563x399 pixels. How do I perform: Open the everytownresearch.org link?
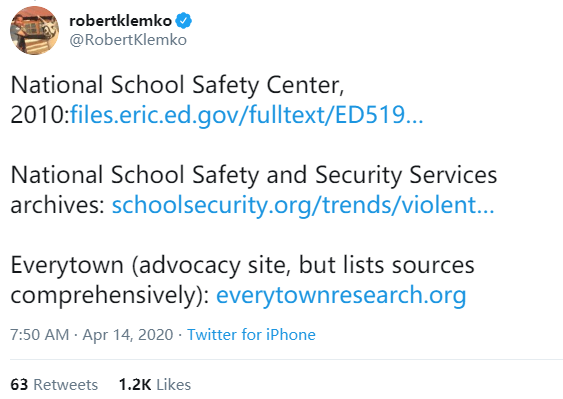341,295
